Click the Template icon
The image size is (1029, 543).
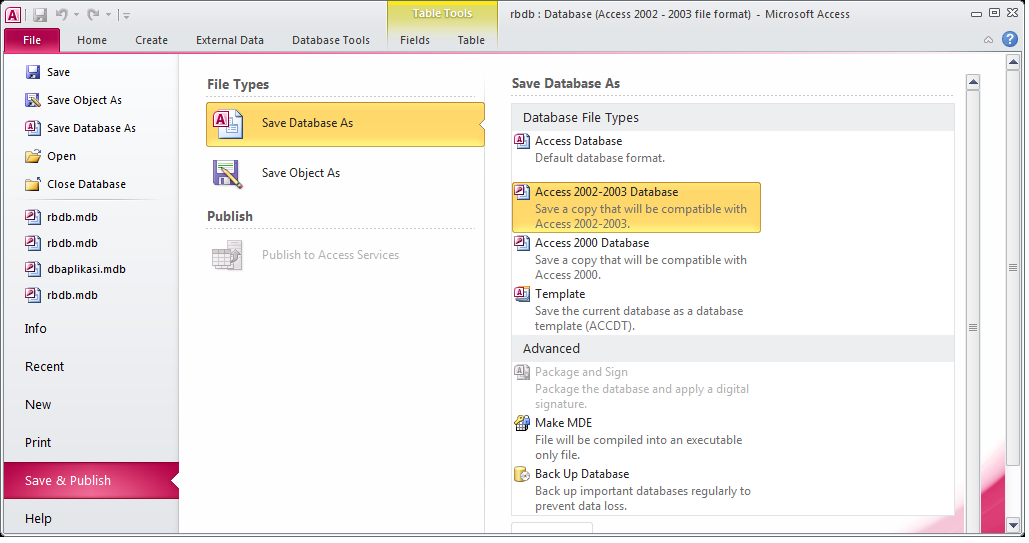tap(522, 294)
